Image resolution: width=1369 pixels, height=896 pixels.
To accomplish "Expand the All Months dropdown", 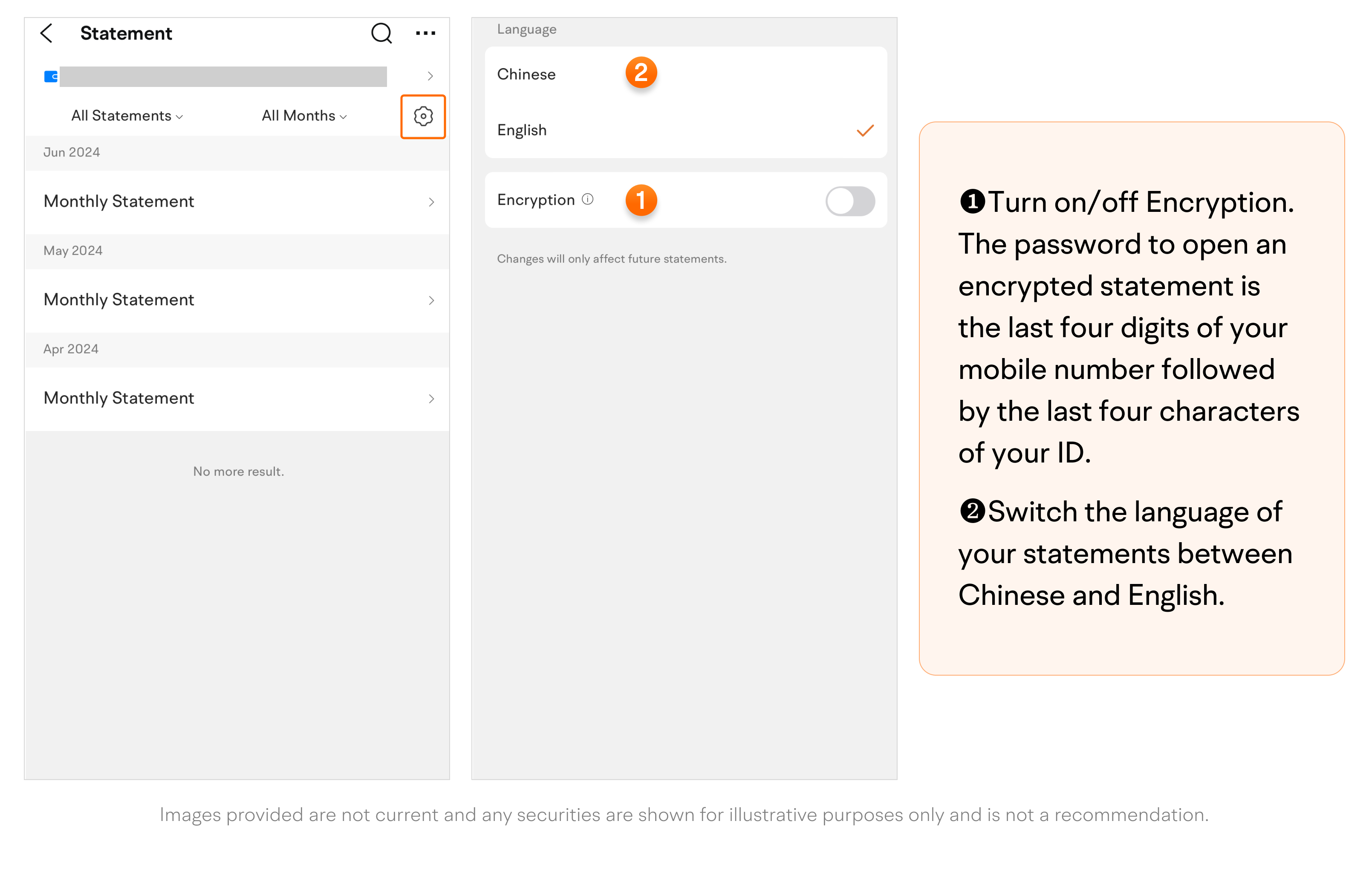I will (x=304, y=116).
